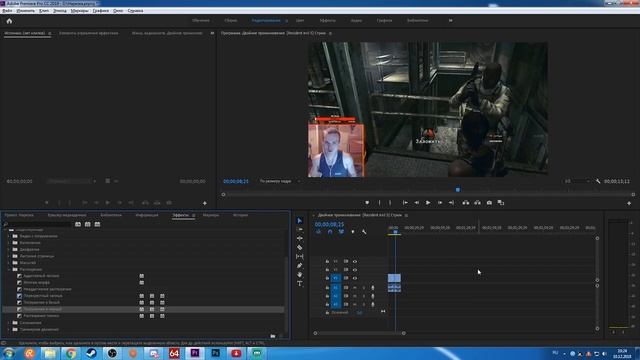Open timeline display settings wrench

pos(364,232)
